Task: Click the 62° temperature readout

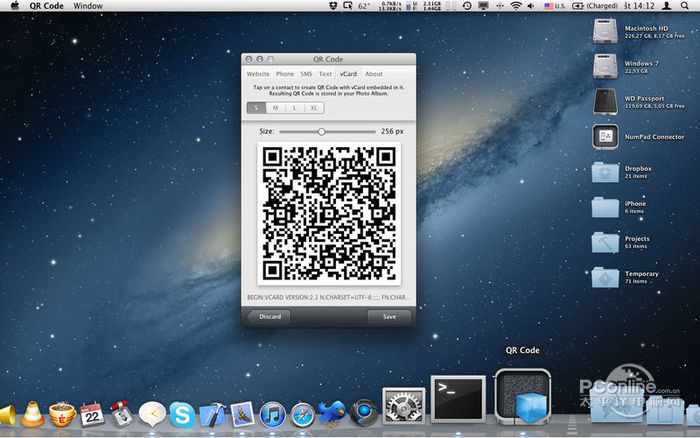Action: (x=364, y=6)
